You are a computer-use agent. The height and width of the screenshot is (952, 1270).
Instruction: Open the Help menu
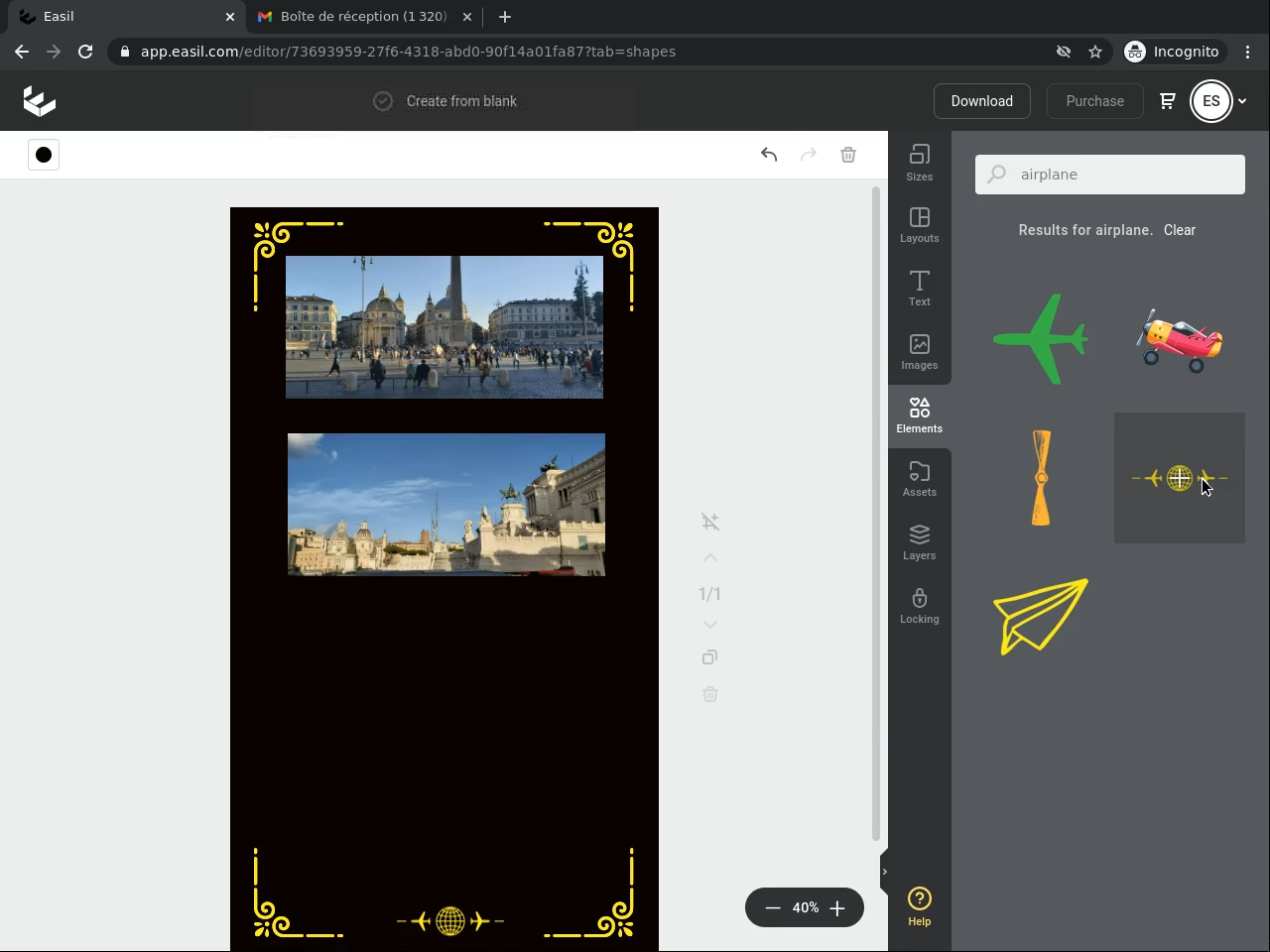tap(920, 906)
